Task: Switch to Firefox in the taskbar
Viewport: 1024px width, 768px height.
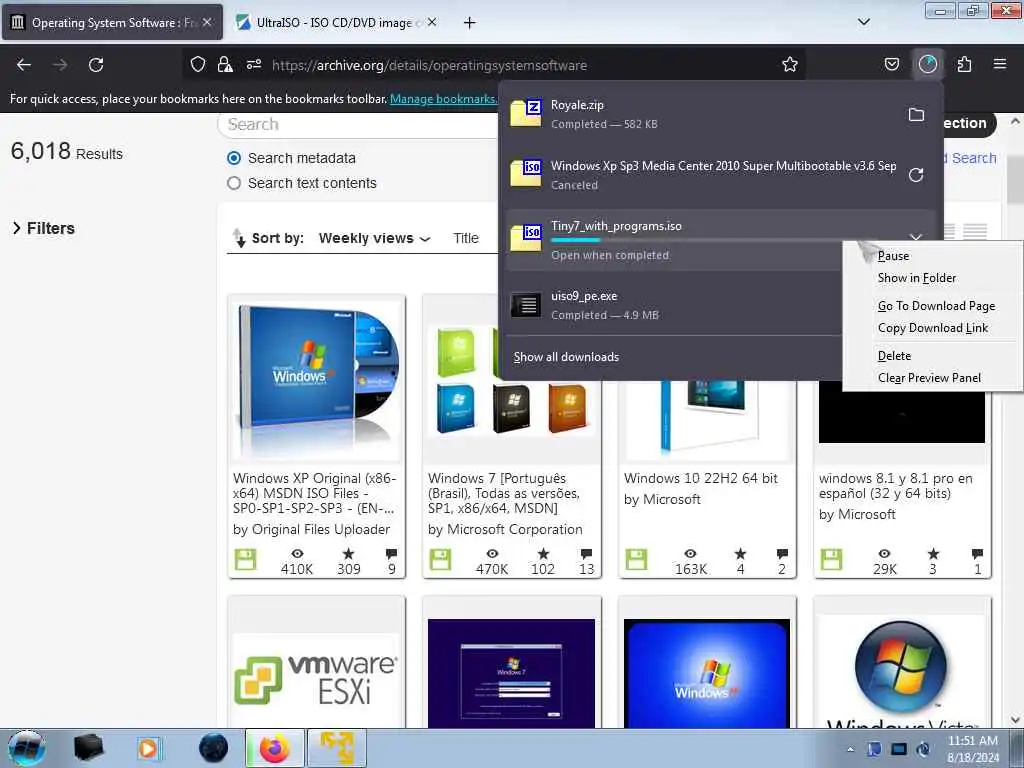Action: (x=274, y=748)
